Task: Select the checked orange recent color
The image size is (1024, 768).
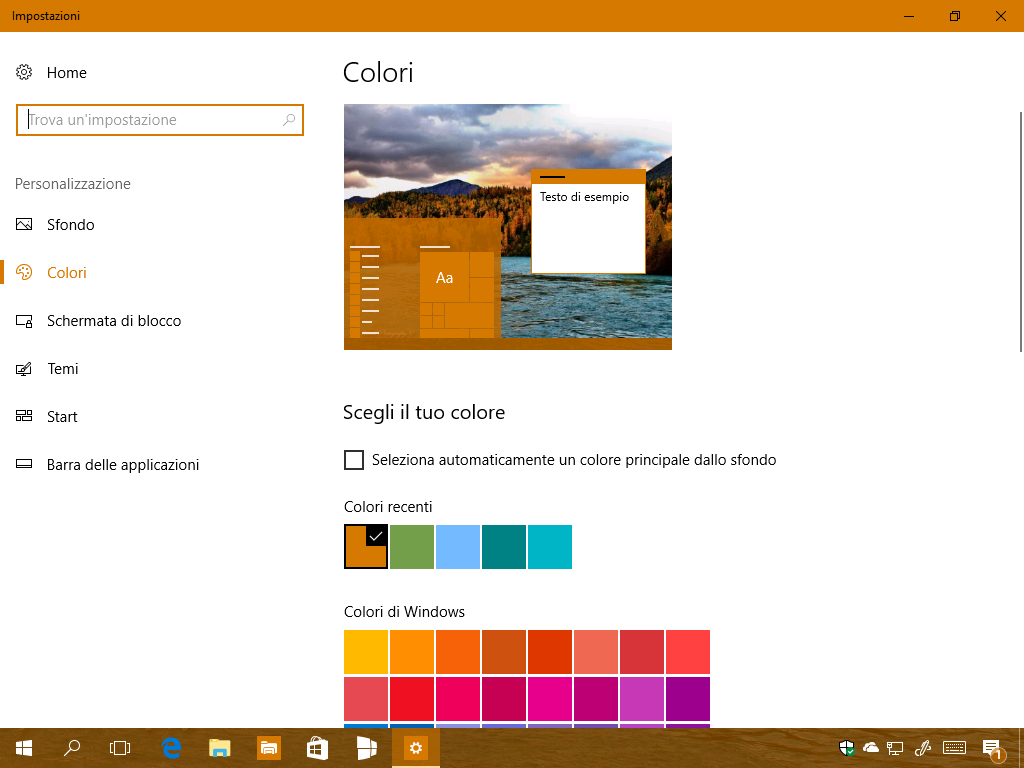Action: tap(366, 547)
